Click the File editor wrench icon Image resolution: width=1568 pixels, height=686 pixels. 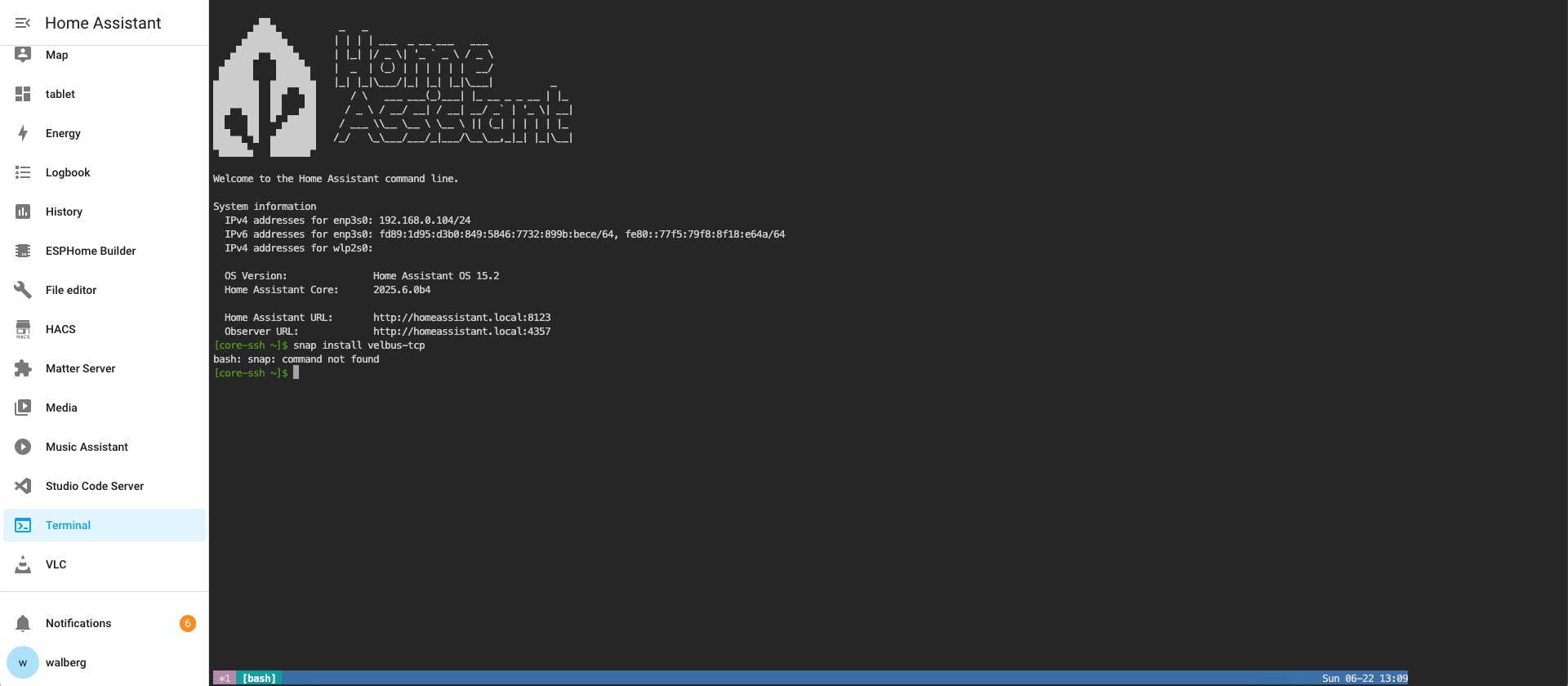click(23, 290)
